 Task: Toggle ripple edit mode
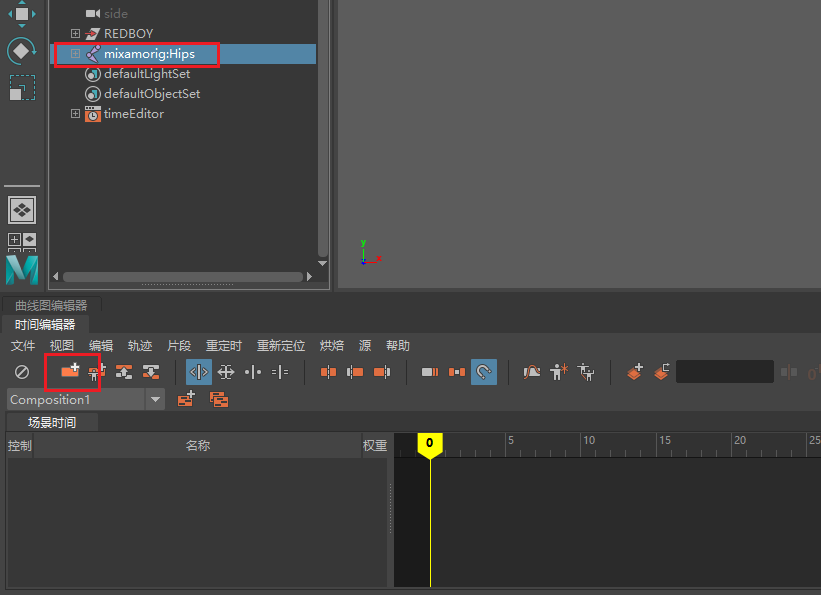point(199,371)
